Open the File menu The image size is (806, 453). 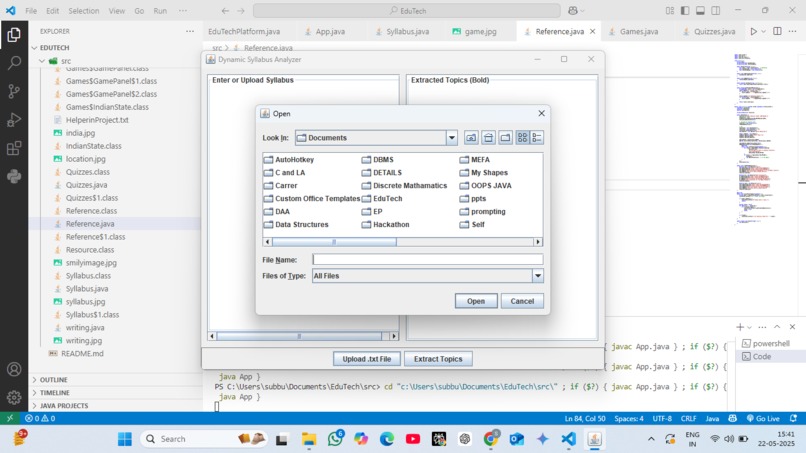(31, 10)
